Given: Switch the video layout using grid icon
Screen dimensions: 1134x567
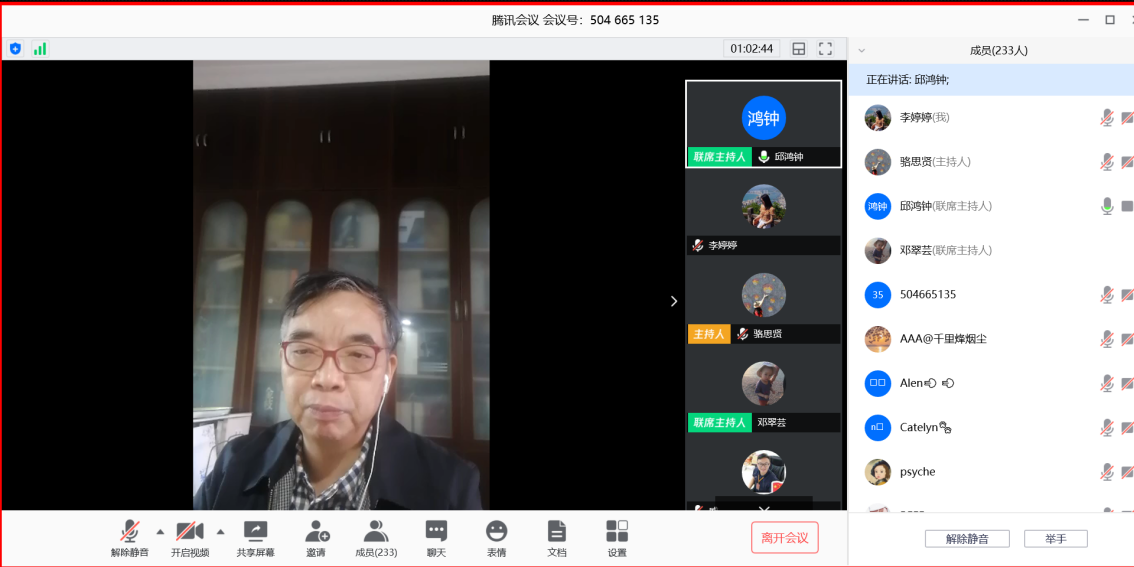Looking at the screenshot, I should [x=799, y=49].
